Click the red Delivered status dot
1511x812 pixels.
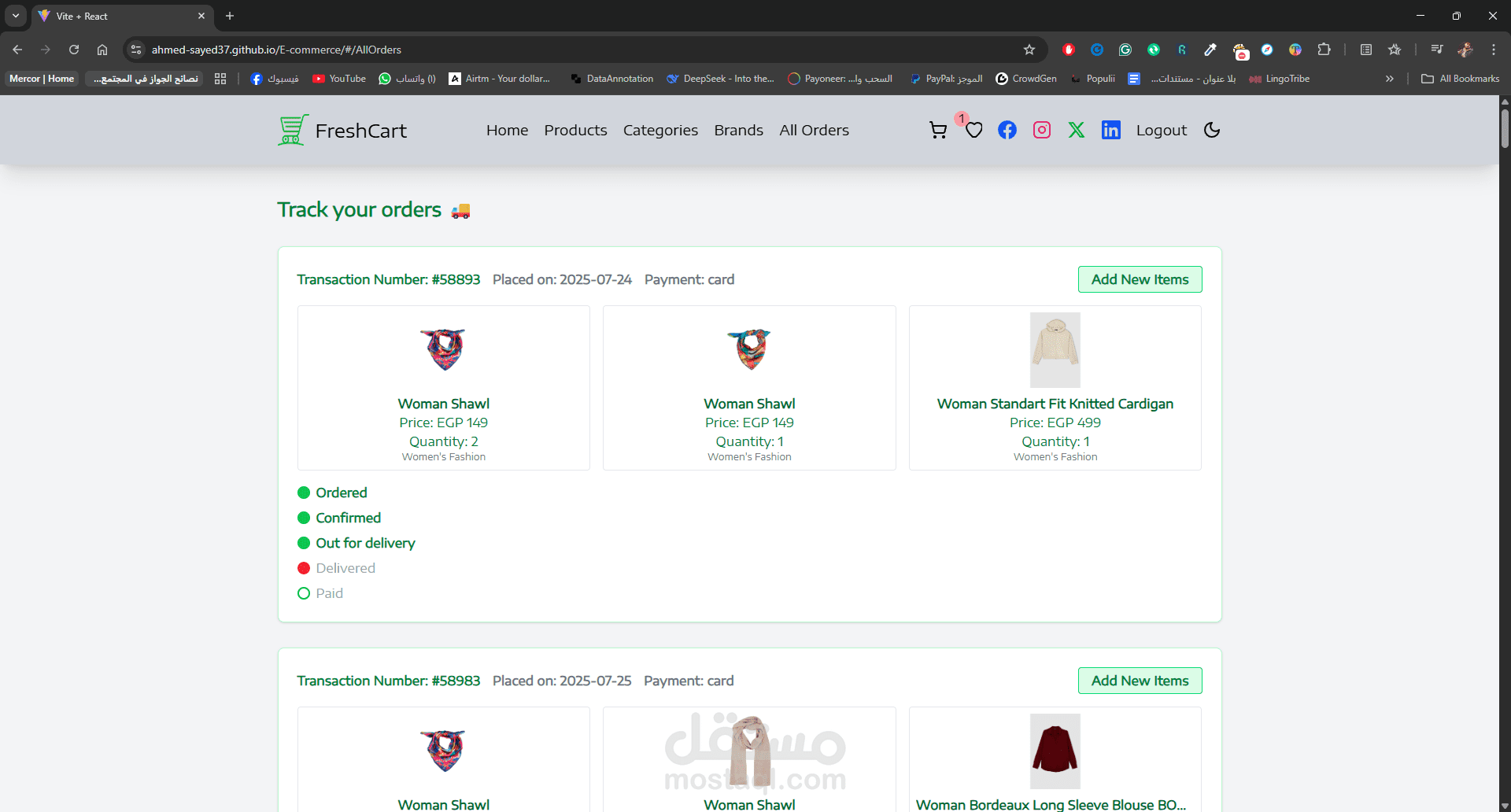tap(304, 568)
